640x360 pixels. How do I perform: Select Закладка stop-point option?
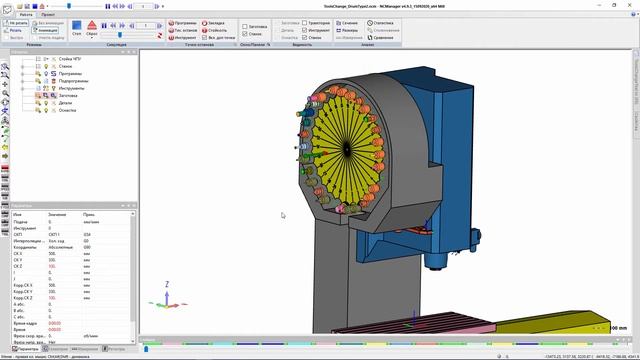[213, 23]
